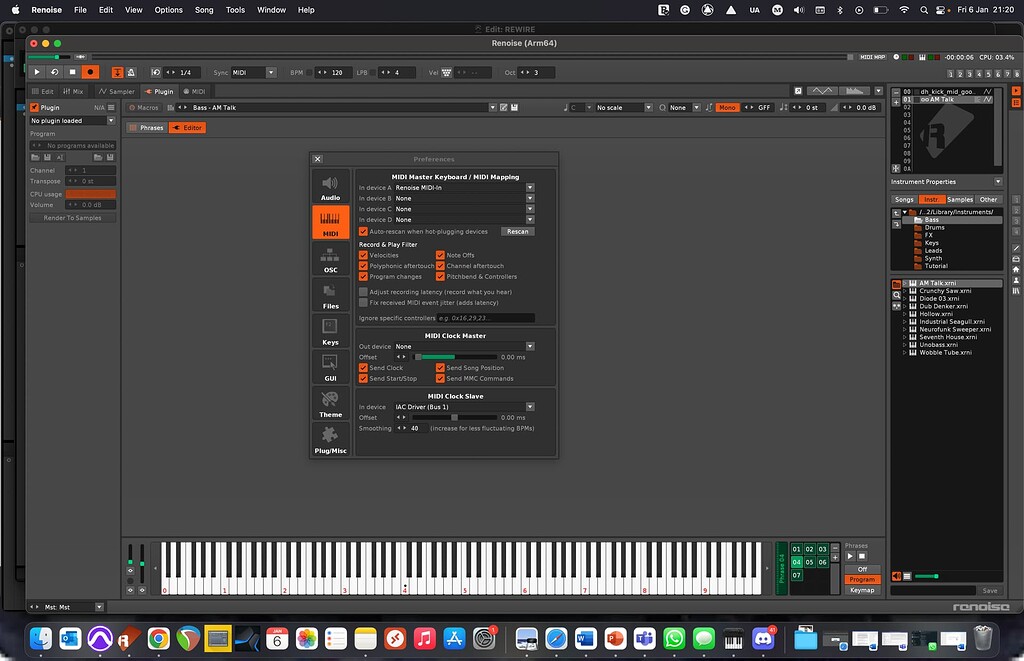1024x661 pixels.
Task: Click the Rescan button
Action: [x=518, y=231]
